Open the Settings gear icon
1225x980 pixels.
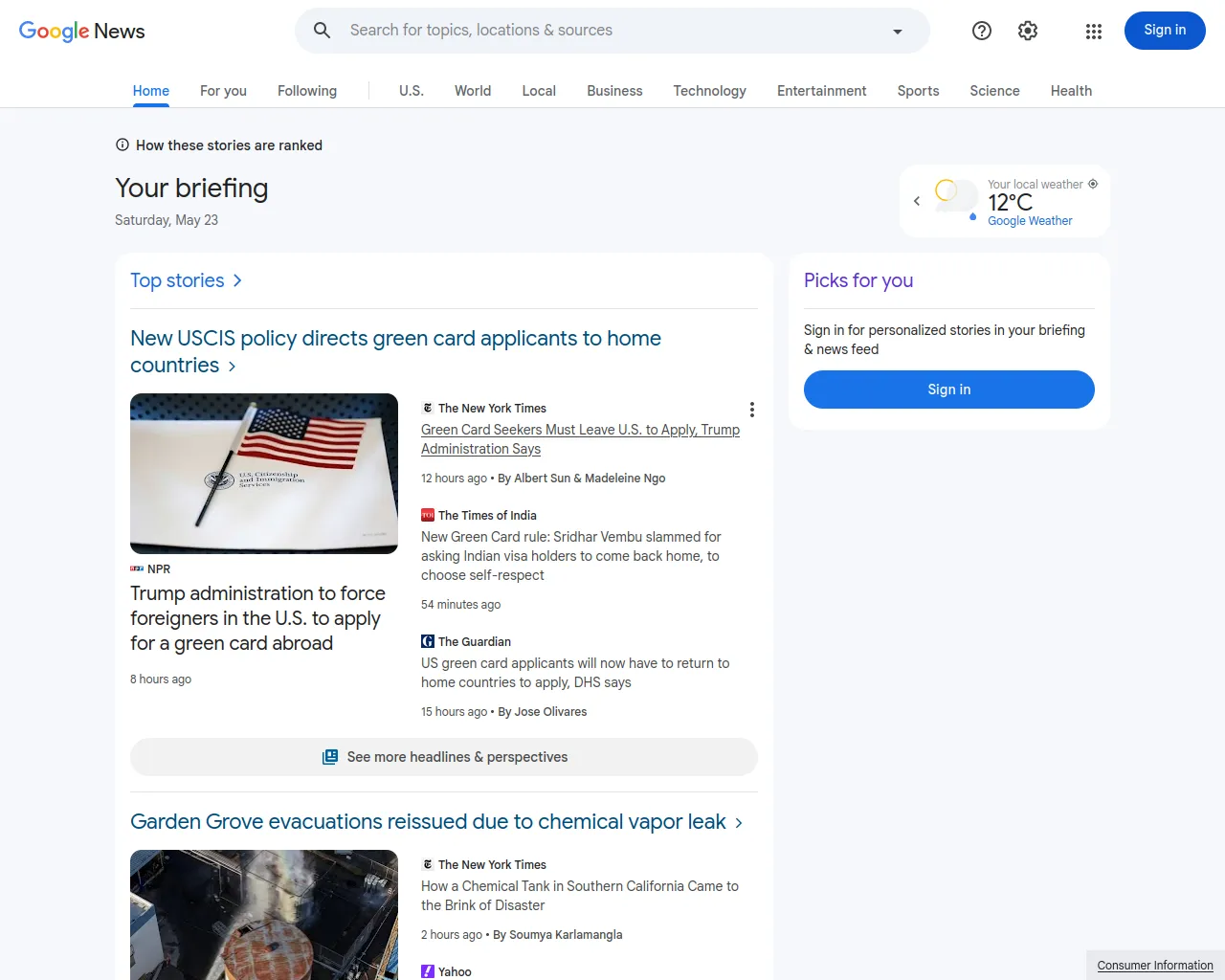click(1028, 31)
